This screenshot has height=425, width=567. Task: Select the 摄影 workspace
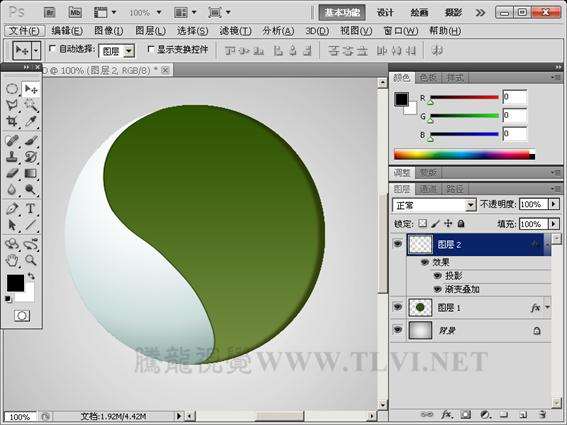[453, 13]
